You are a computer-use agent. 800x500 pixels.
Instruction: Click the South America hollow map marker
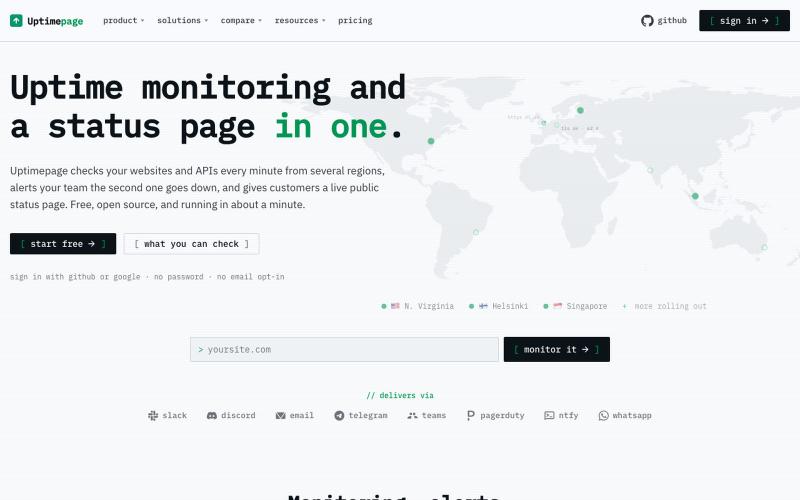click(x=476, y=232)
